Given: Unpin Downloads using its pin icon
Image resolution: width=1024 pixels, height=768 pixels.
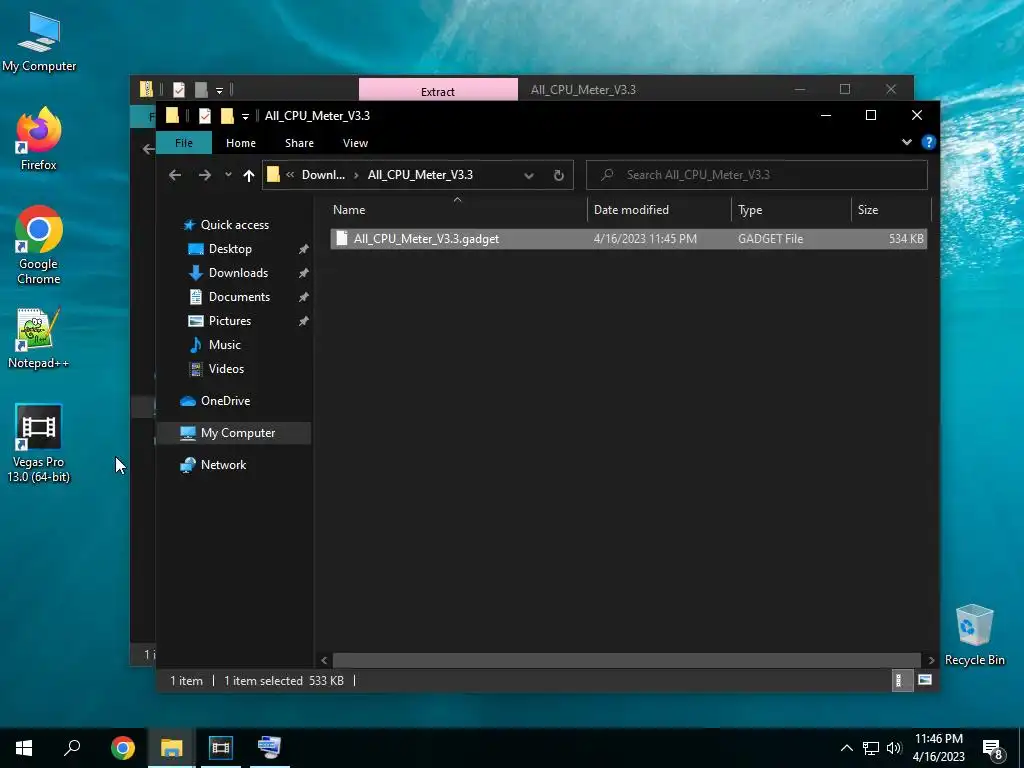Looking at the screenshot, I should pos(303,274).
